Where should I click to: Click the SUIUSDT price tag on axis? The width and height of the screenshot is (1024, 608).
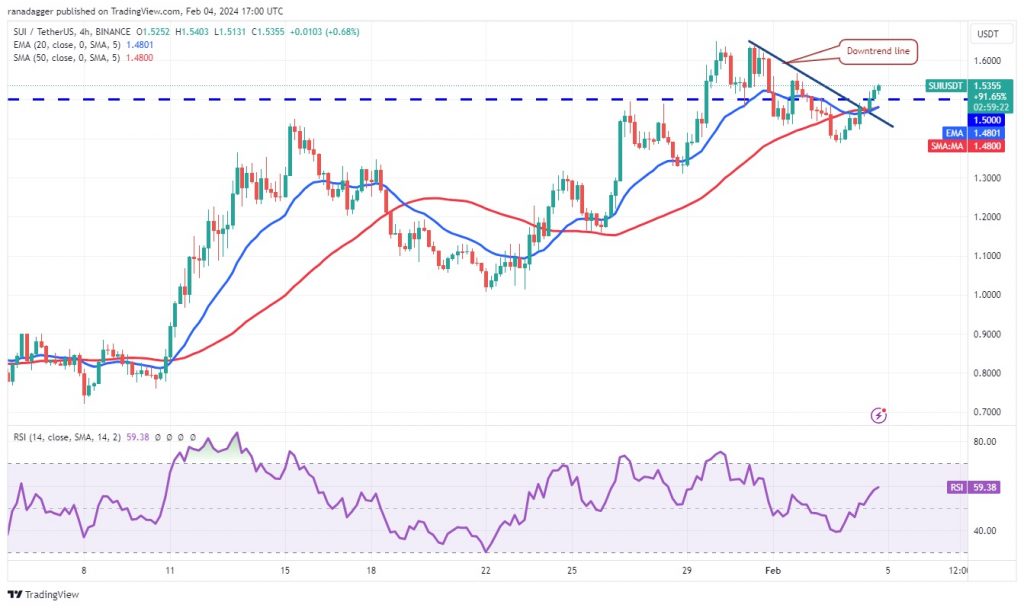tap(946, 86)
